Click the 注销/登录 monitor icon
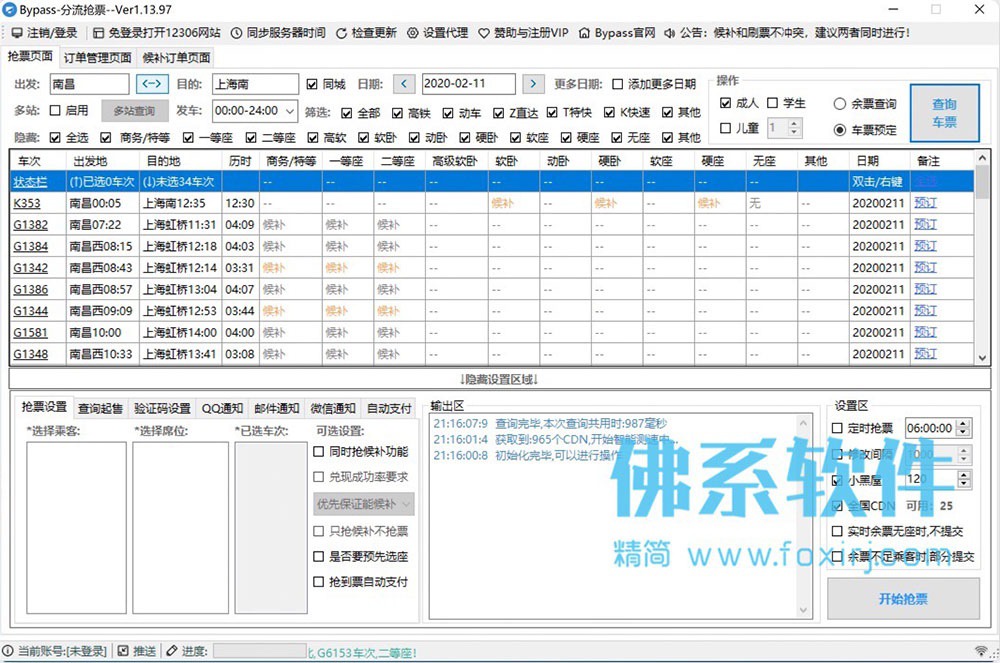This screenshot has width=1000, height=663. click(x=17, y=33)
